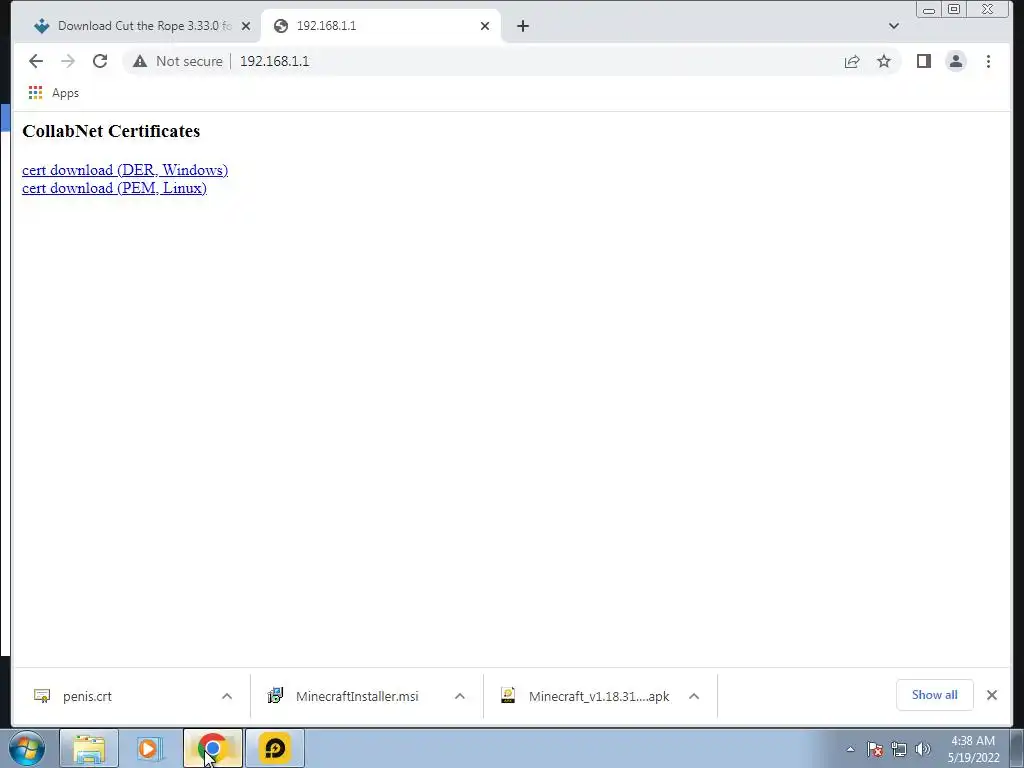Open the Chrome side panel

pos(923,61)
